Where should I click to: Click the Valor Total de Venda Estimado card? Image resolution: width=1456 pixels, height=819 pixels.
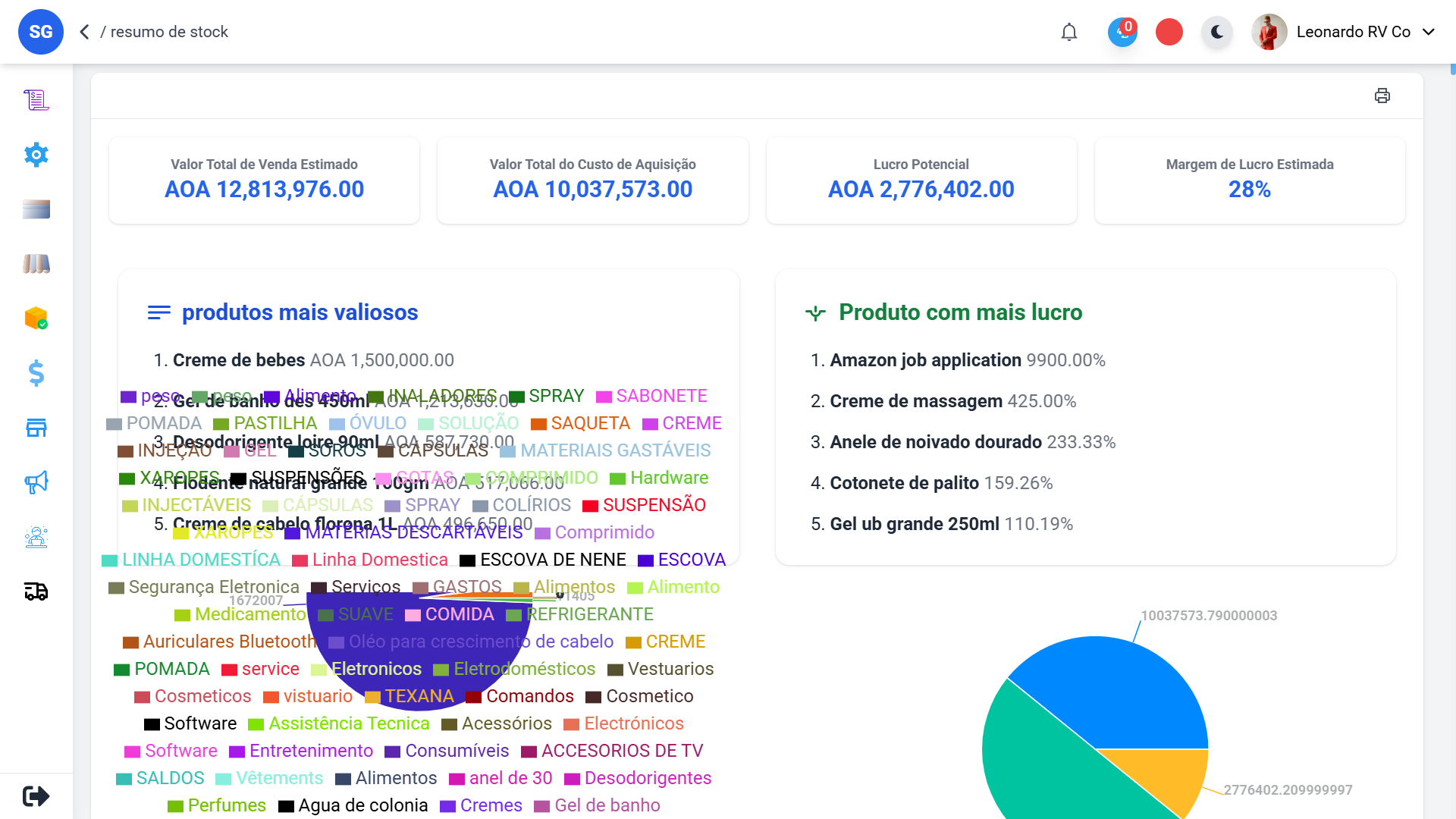(x=264, y=180)
